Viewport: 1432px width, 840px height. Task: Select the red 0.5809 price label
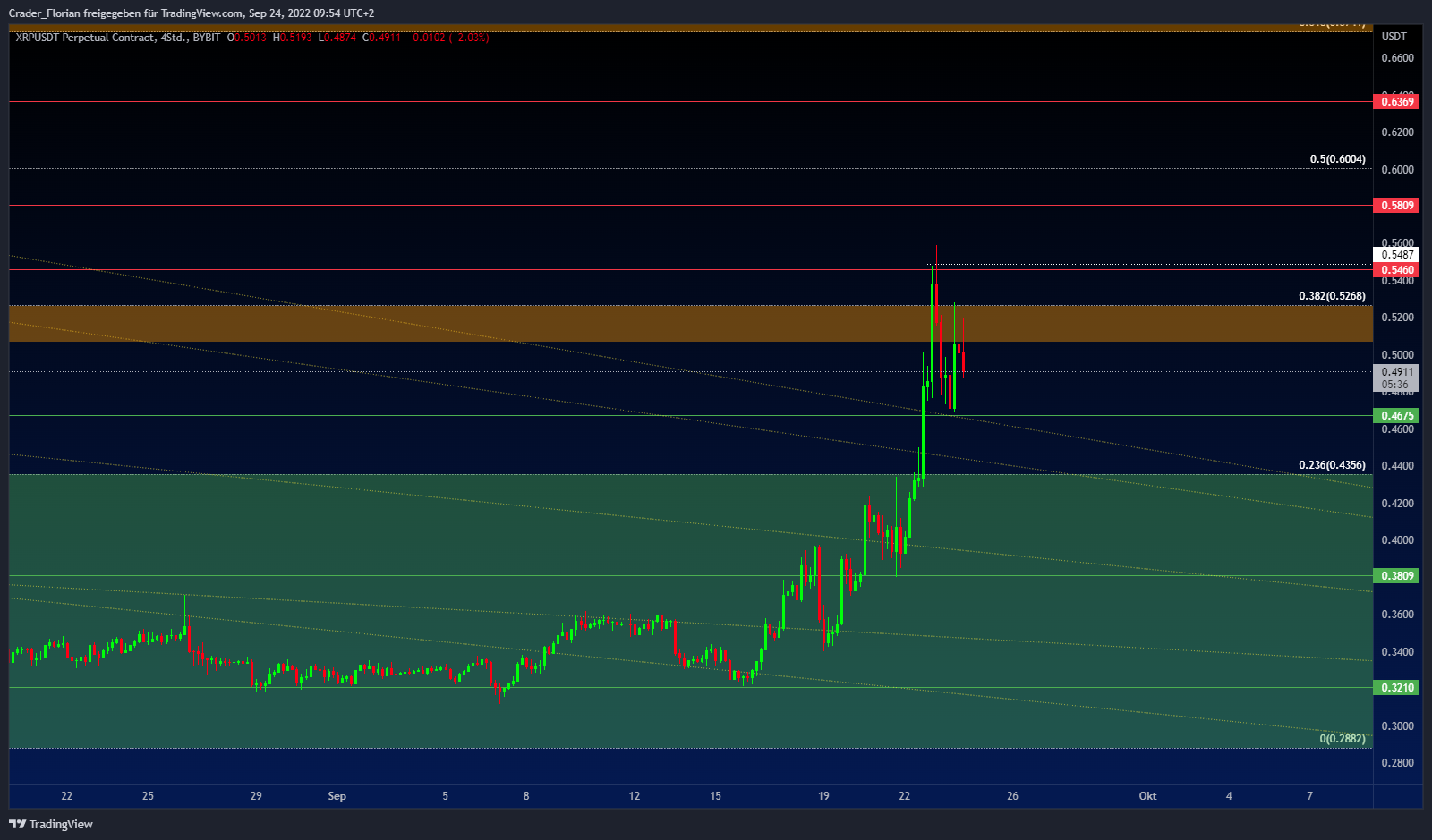pos(1396,206)
